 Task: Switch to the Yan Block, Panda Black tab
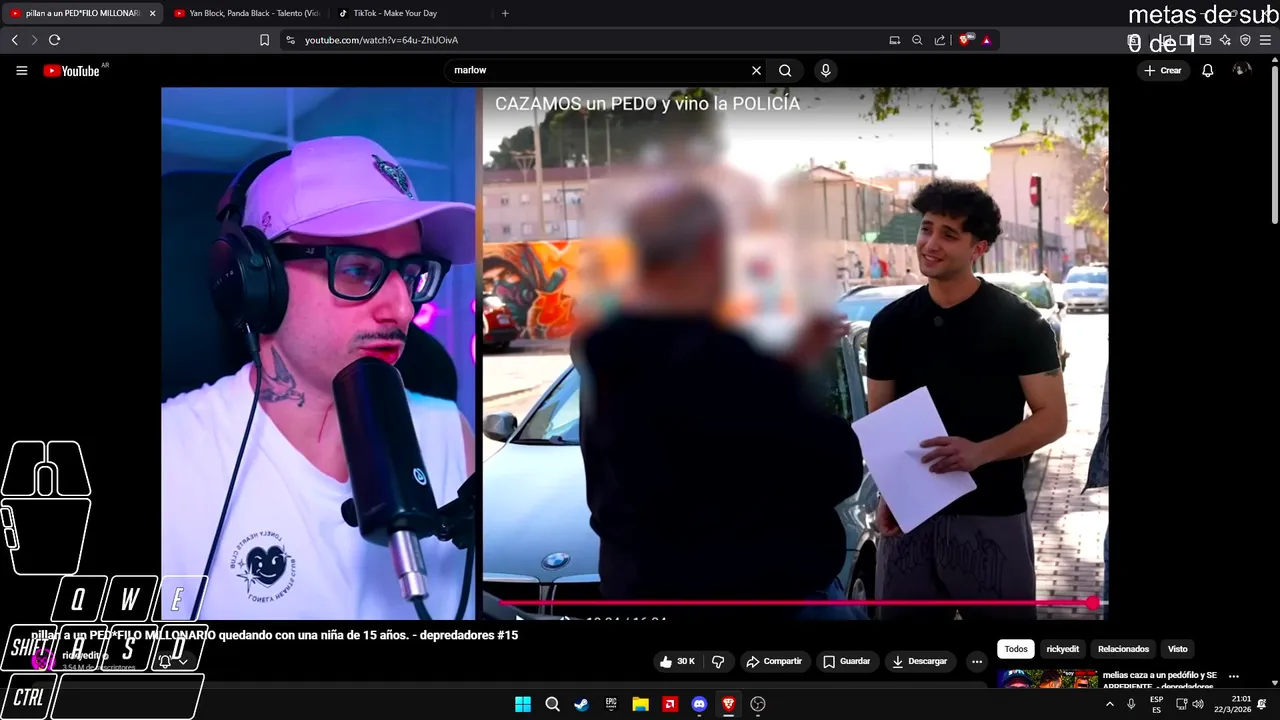[x=246, y=13]
